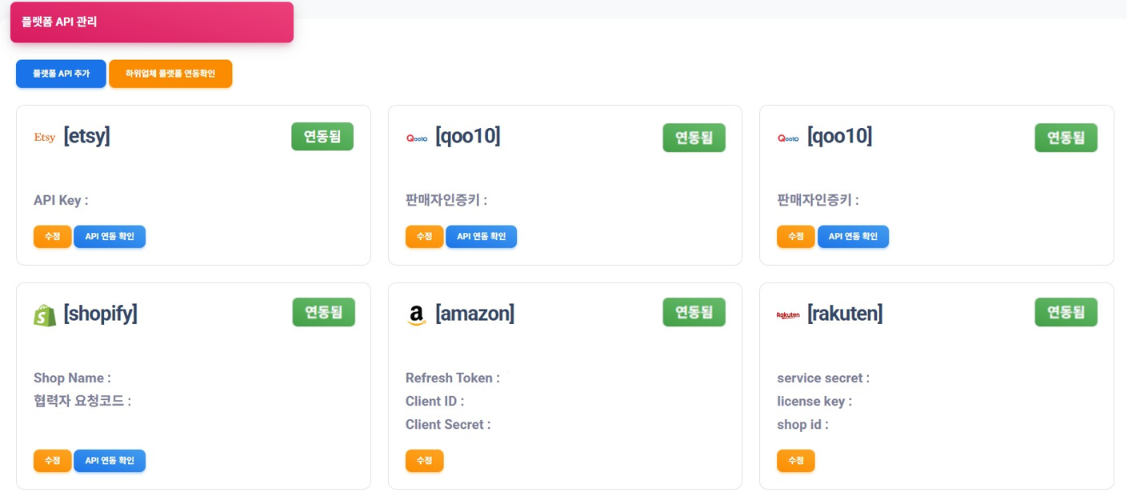Click 수정 on the rakuten card
The height and width of the screenshot is (502, 1127).
(796, 461)
